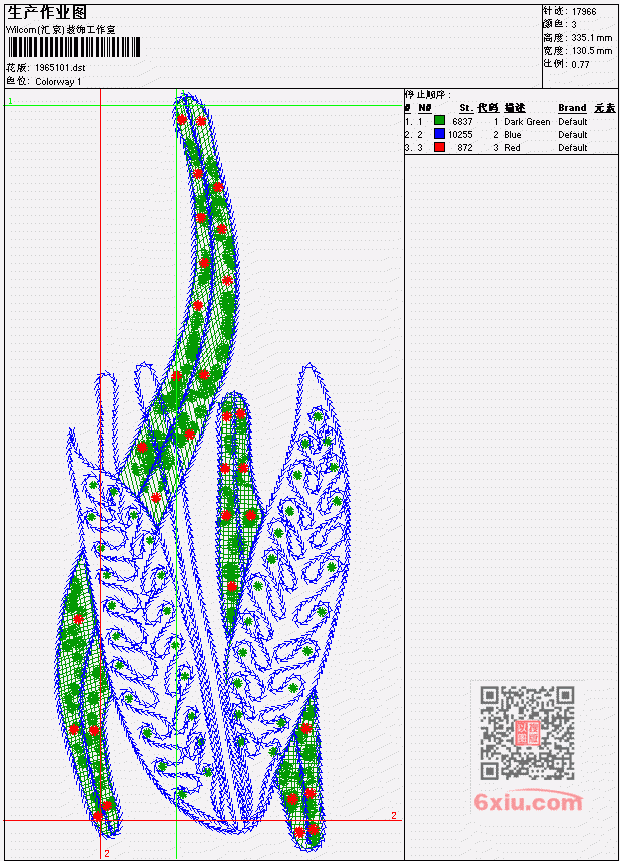Click the red marker 2 at right edge
Viewport: 620px width, 861px height.
tap(394, 815)
